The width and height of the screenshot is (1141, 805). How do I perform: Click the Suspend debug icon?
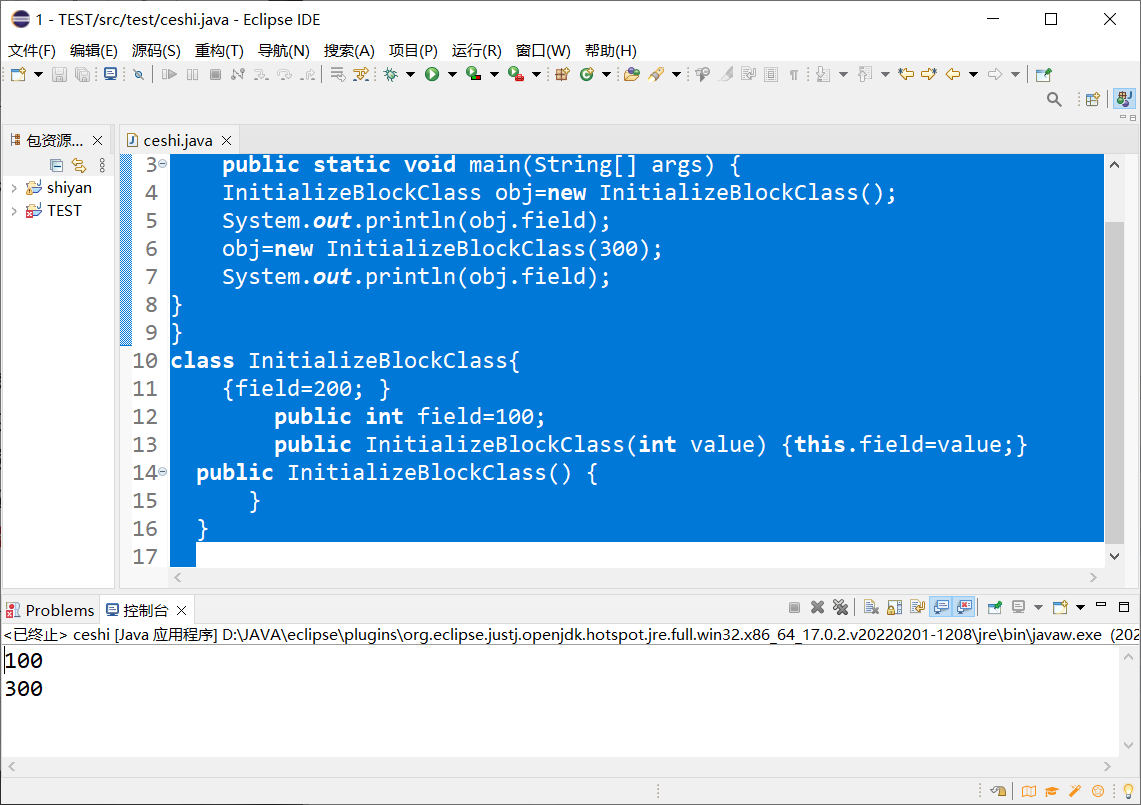click(192, 74)
